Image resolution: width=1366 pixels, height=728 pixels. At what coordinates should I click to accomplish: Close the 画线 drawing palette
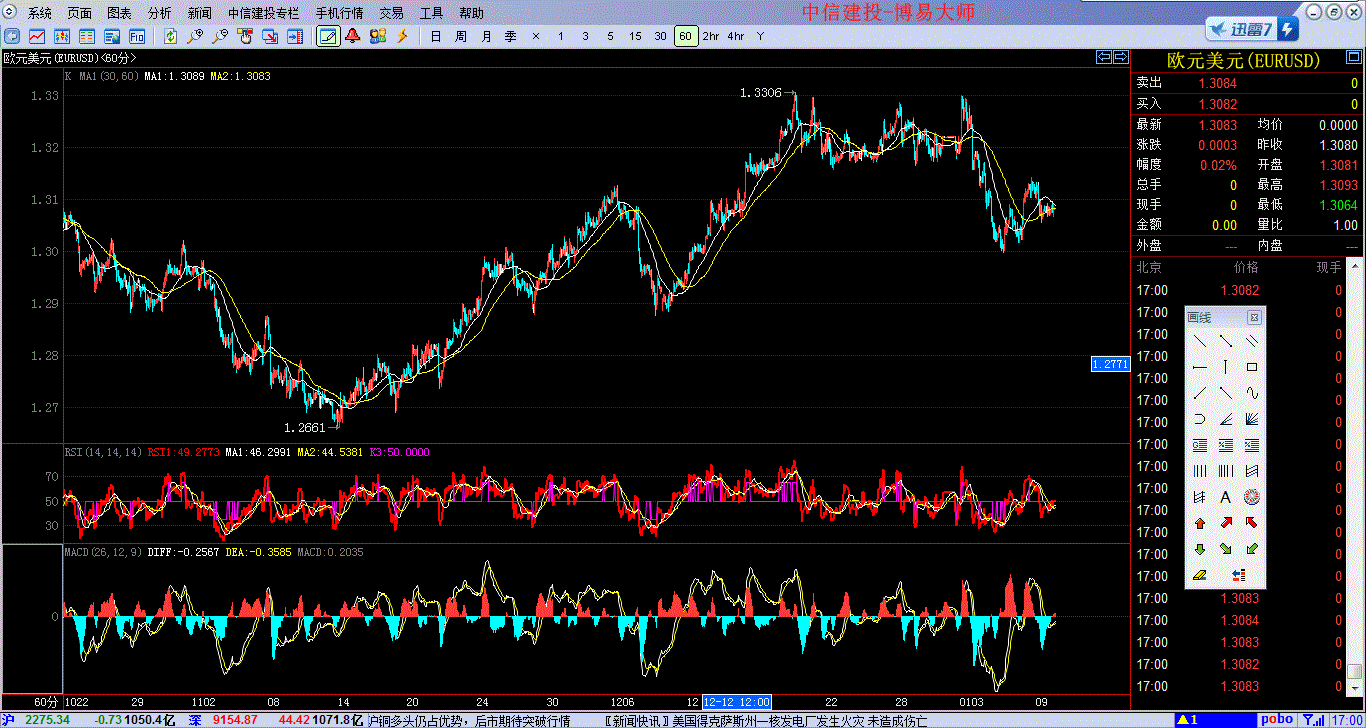point(1254,317)
